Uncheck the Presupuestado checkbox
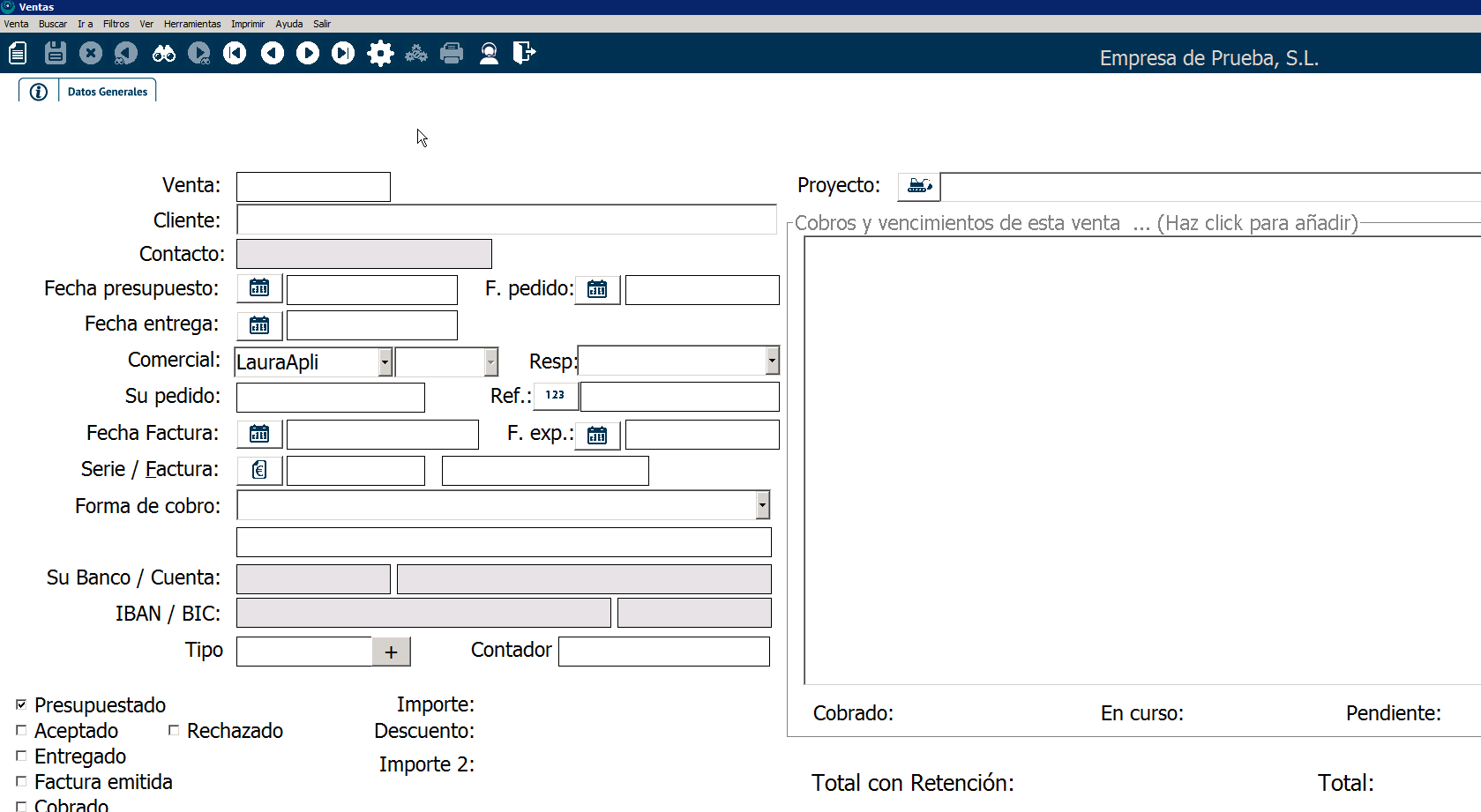 21,704
